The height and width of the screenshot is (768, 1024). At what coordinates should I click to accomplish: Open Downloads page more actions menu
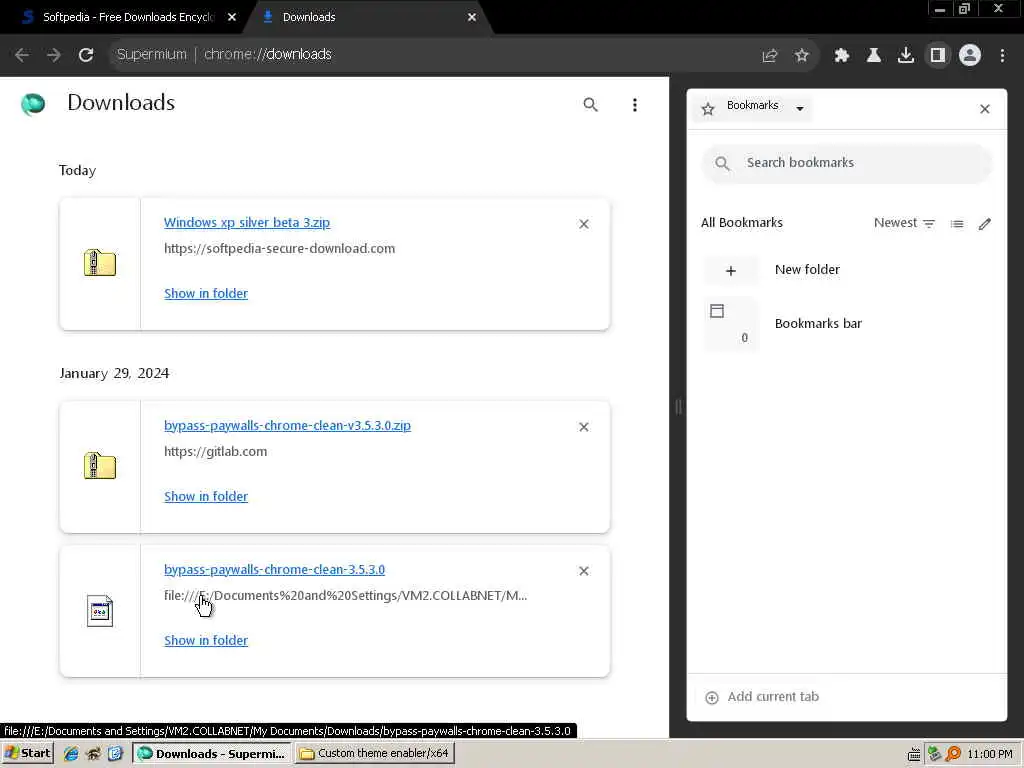pos(635,104)
